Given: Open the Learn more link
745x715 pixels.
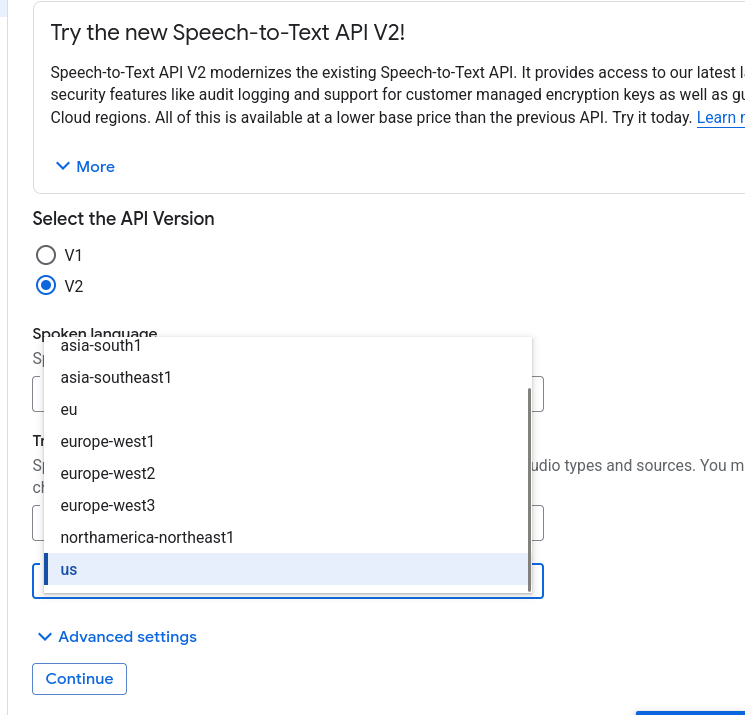Looking at the screenshot, I should point(720,118).
